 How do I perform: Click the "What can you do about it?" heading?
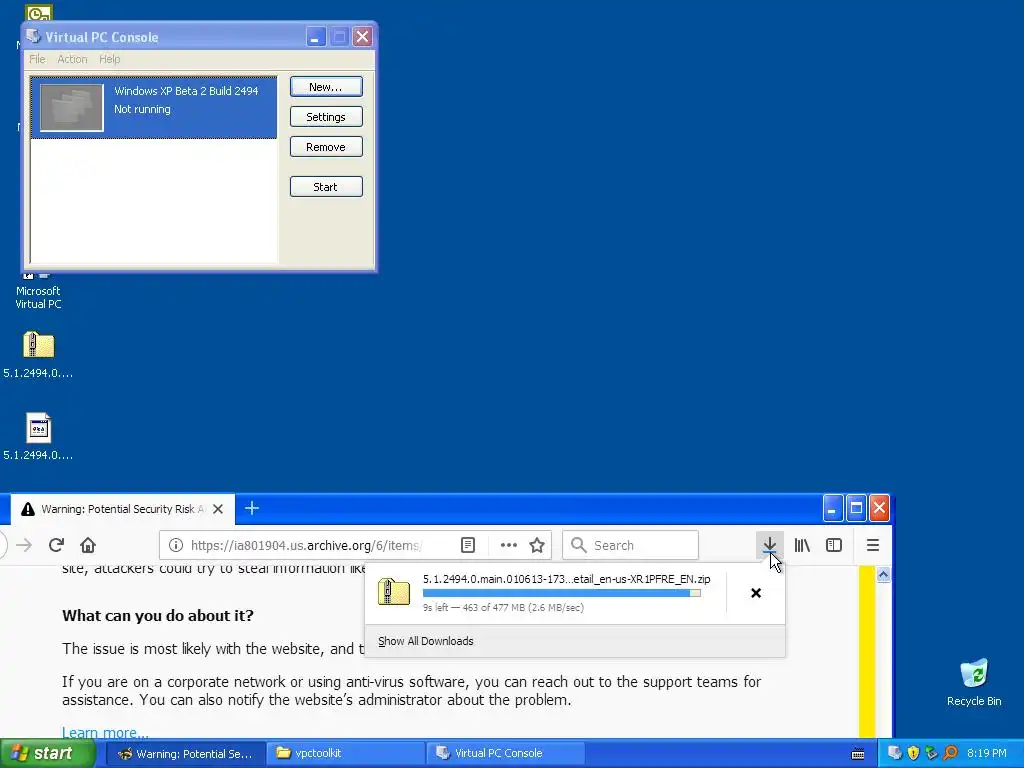pos(157,616)
